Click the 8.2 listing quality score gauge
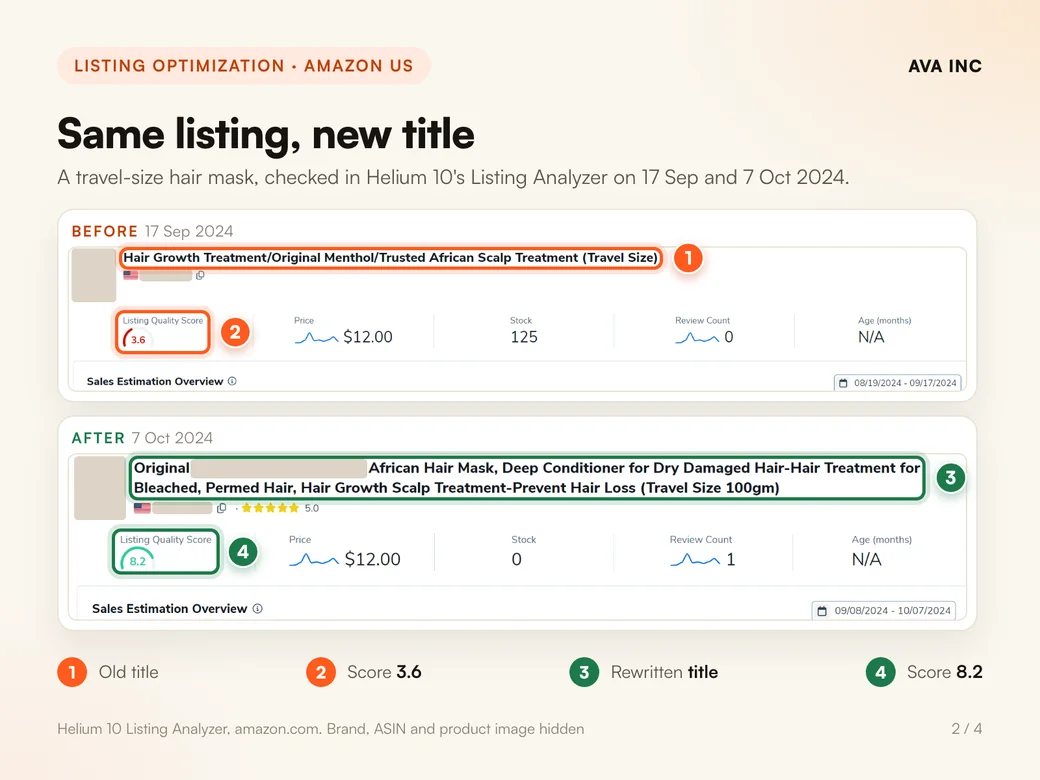The height and width of the screenshot is (780, 1040). [137, 560]
